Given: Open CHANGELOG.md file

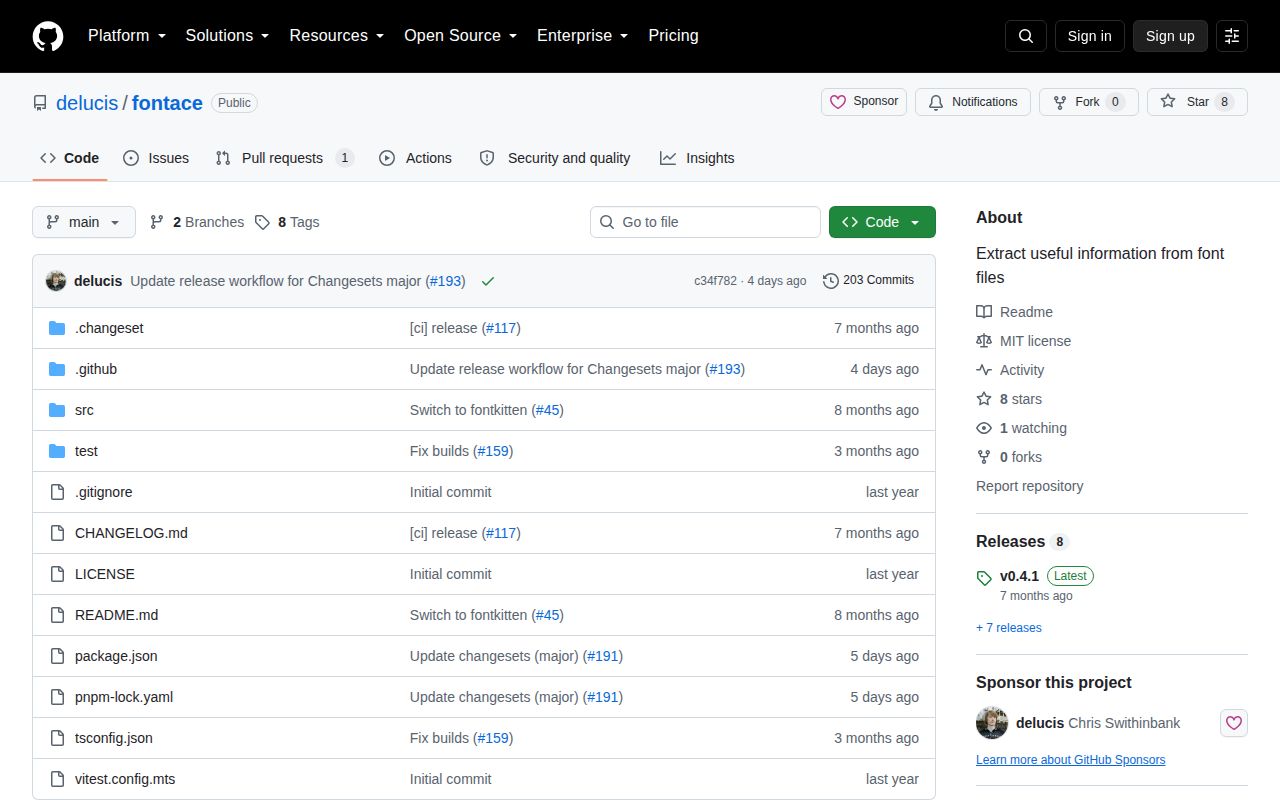Looking at the screenshot, I should [x=131, y=533].
